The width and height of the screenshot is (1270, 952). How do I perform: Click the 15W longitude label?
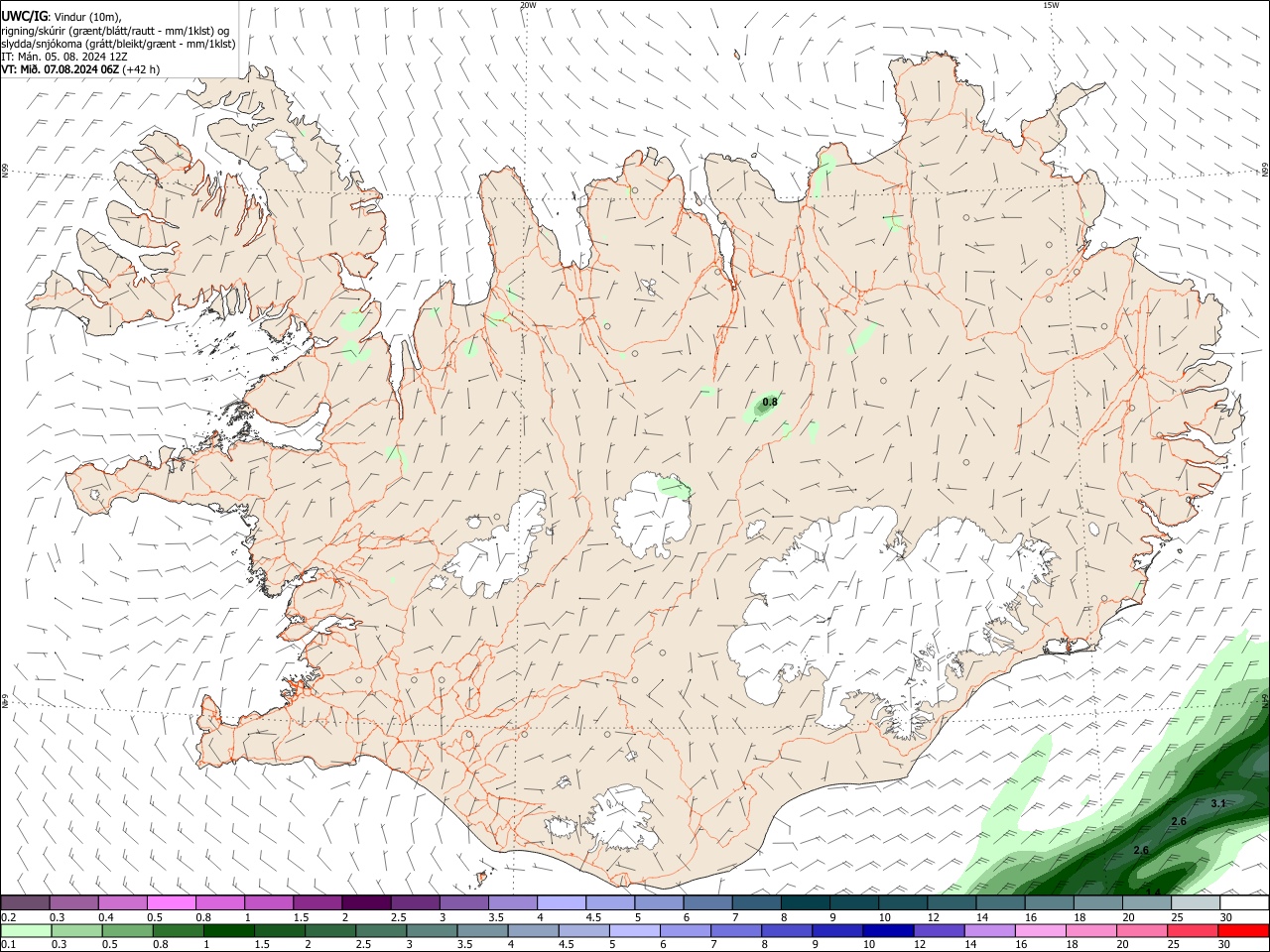tap(1050, 5)
